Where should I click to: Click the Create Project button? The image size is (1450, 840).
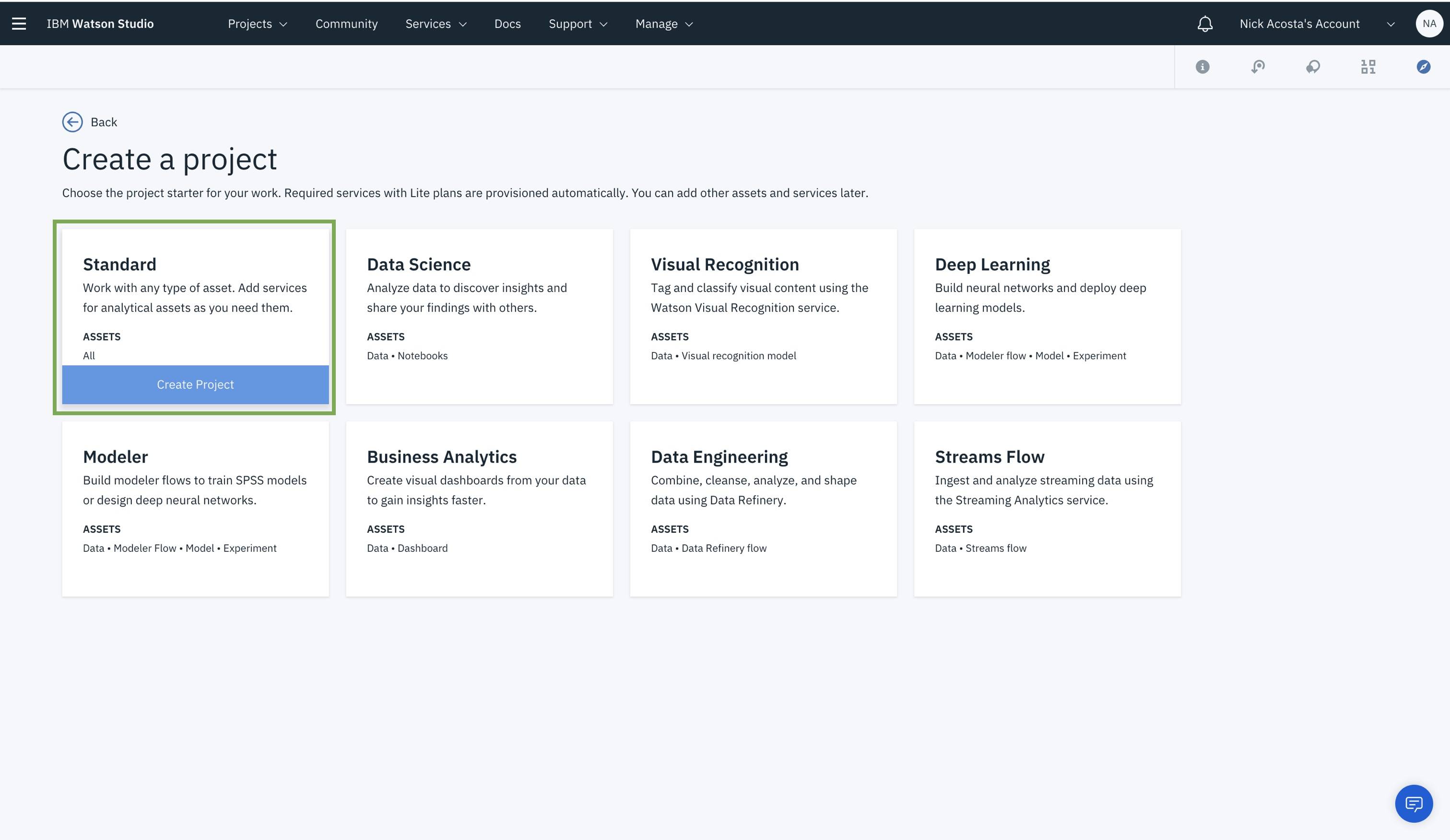196,385
